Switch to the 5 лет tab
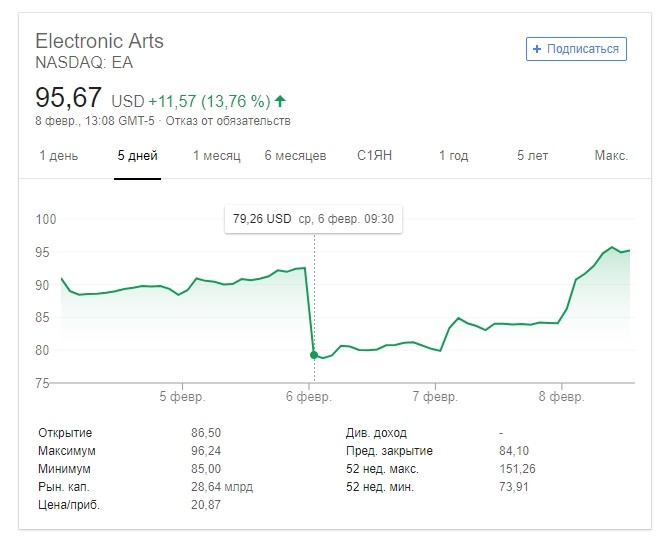 (x=532, y=155)
